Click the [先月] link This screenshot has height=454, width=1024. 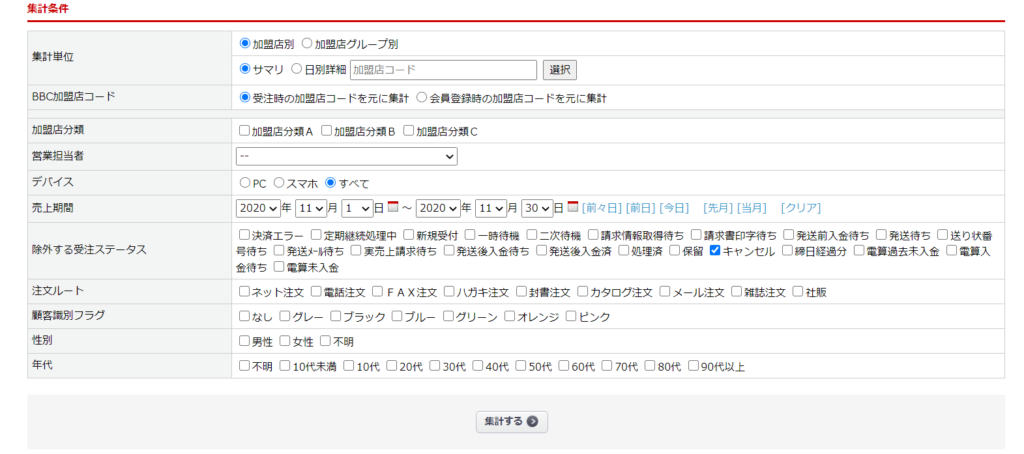[718, 208]
